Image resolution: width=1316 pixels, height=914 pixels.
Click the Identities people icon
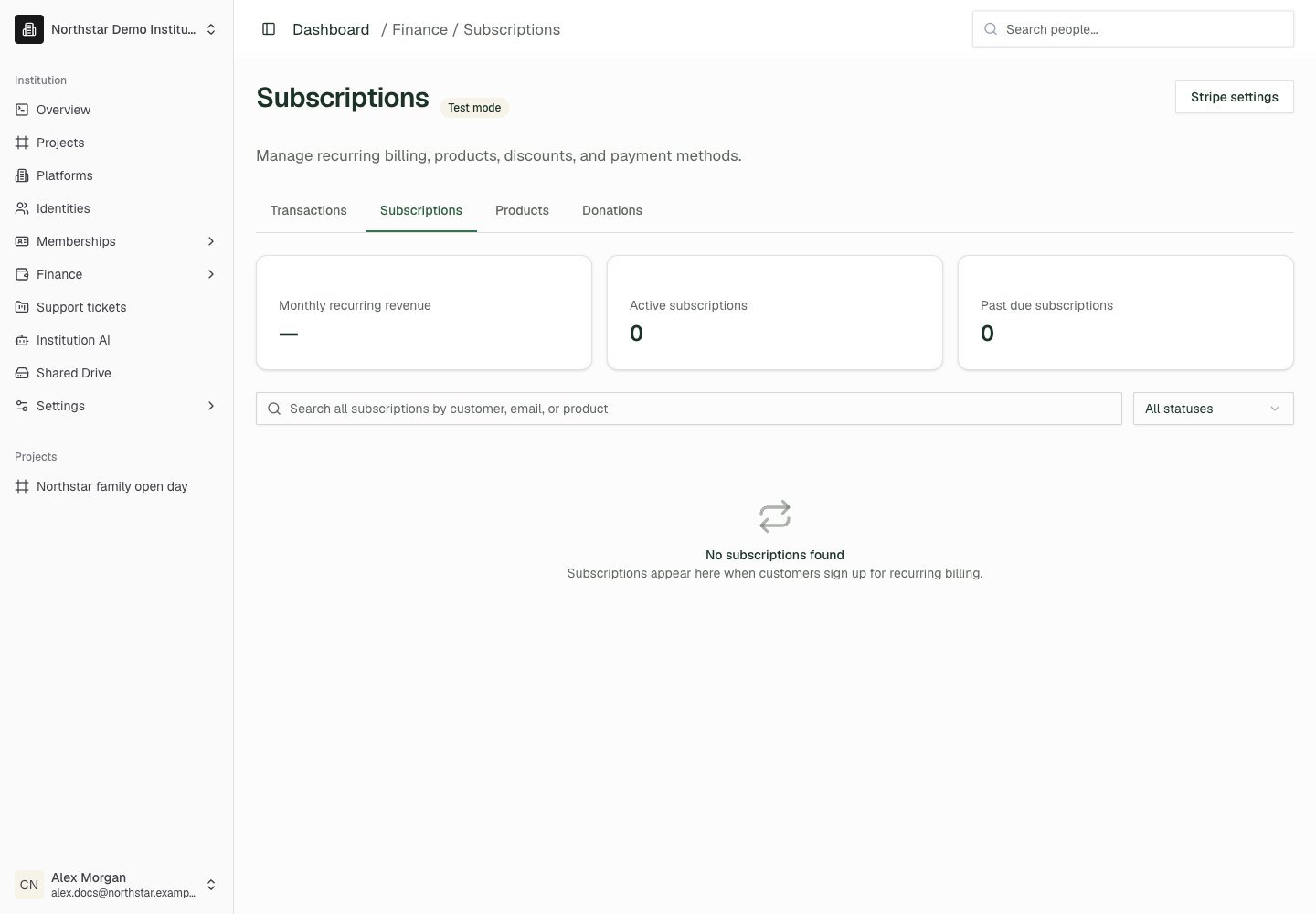(x=22, y=208)
